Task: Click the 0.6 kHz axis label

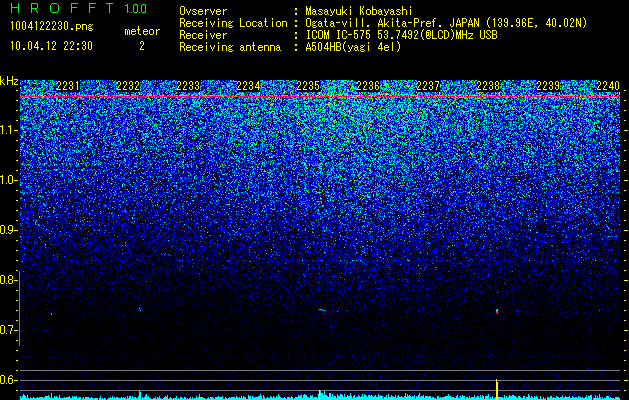Action: 8,380
